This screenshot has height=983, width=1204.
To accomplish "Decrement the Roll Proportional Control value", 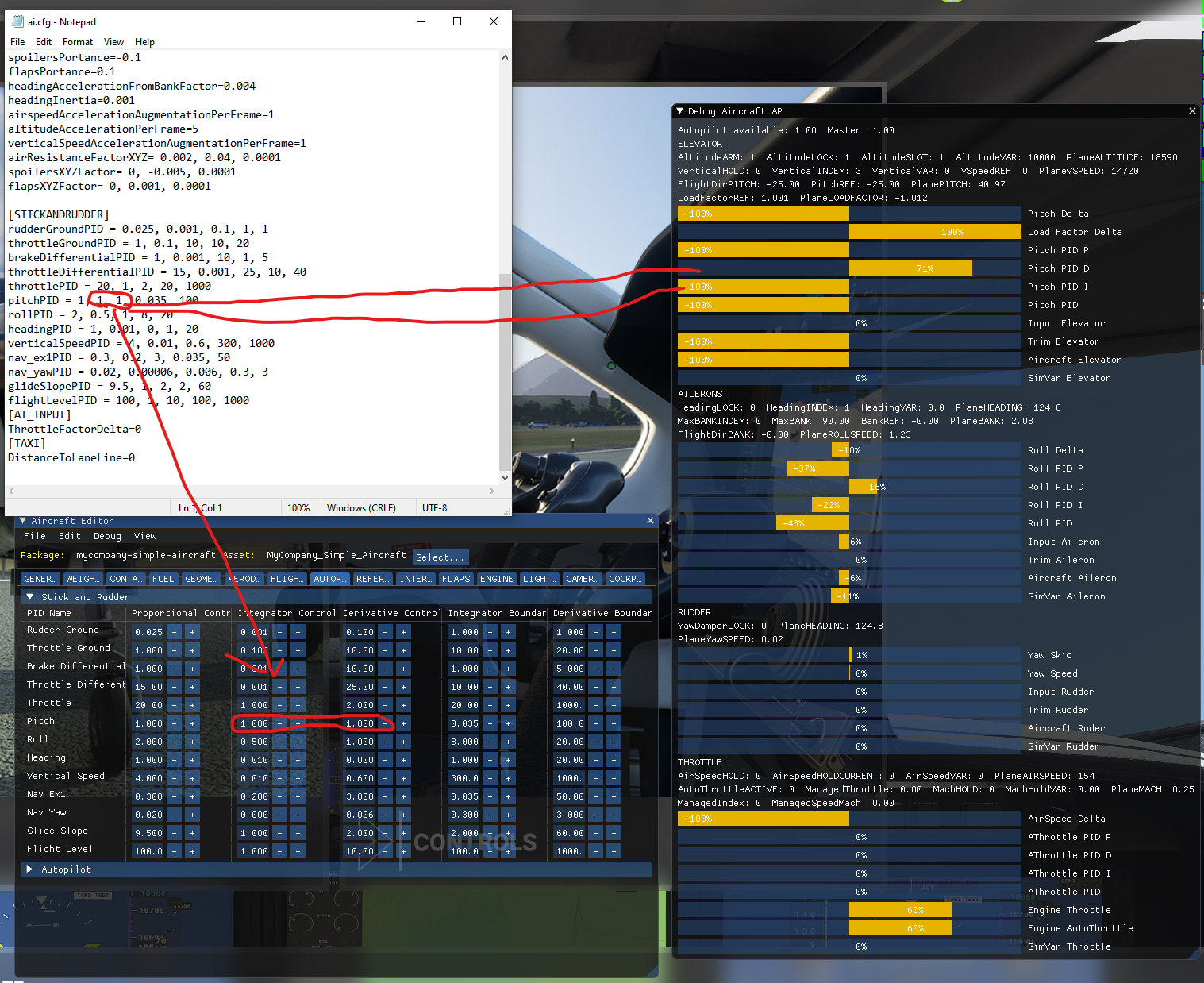I will pyautogui.click(x=174, y=742).
